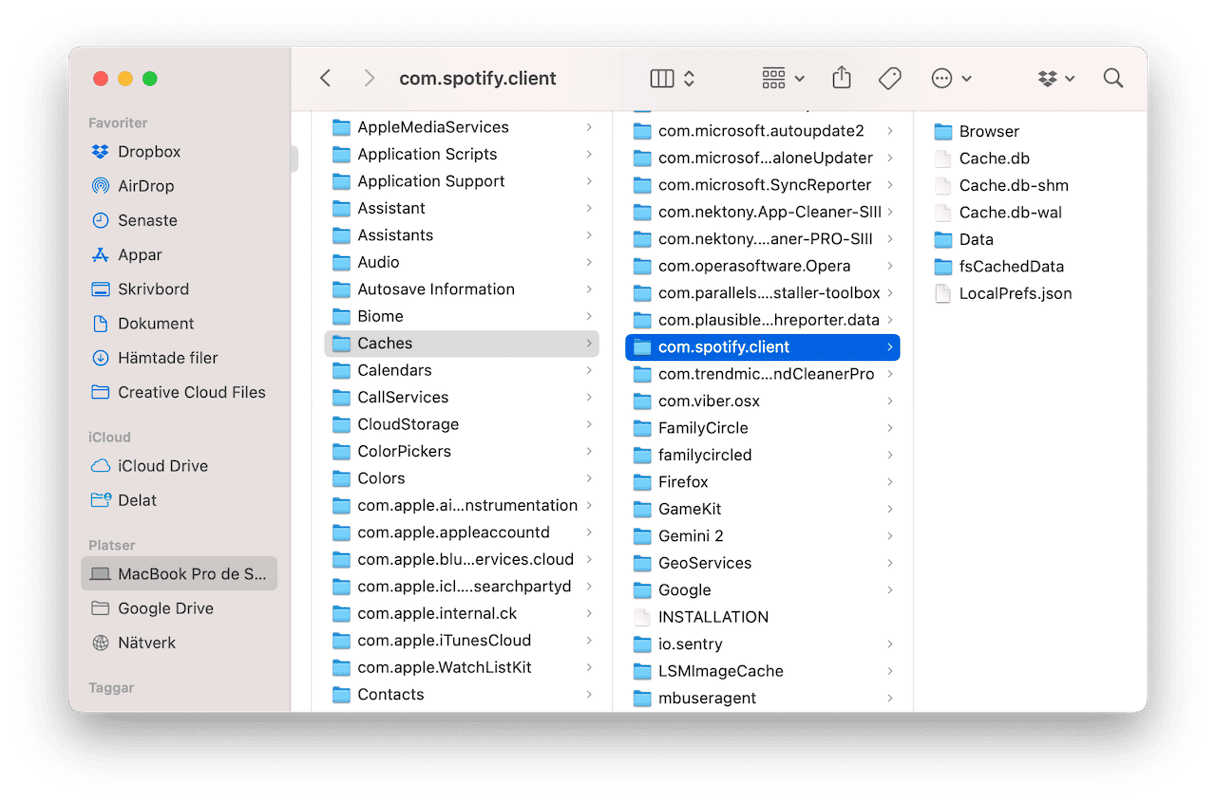1216x803 pixels.
Task: Click the Tags icon in toolbar
Action: pyautogui.click(x=889, y=78)
